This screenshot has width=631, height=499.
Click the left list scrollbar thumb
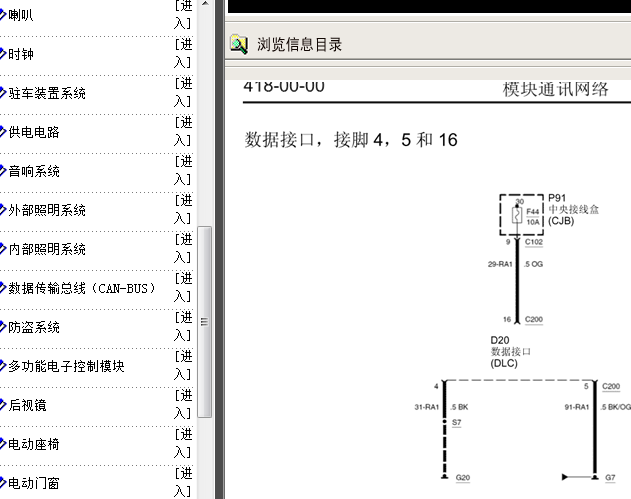click(204, 322)
